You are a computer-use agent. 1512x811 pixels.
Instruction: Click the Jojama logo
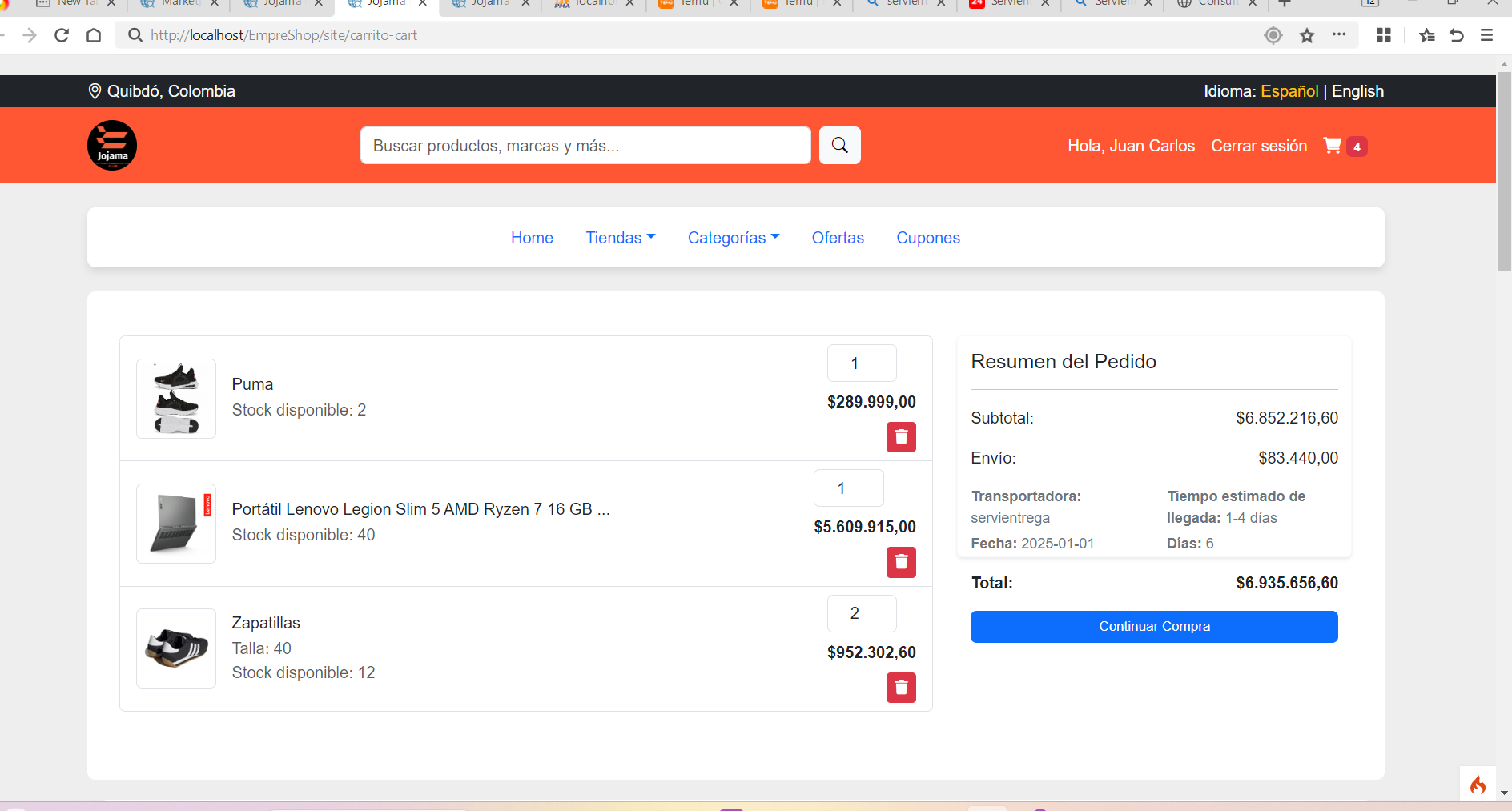click(112, 146)
